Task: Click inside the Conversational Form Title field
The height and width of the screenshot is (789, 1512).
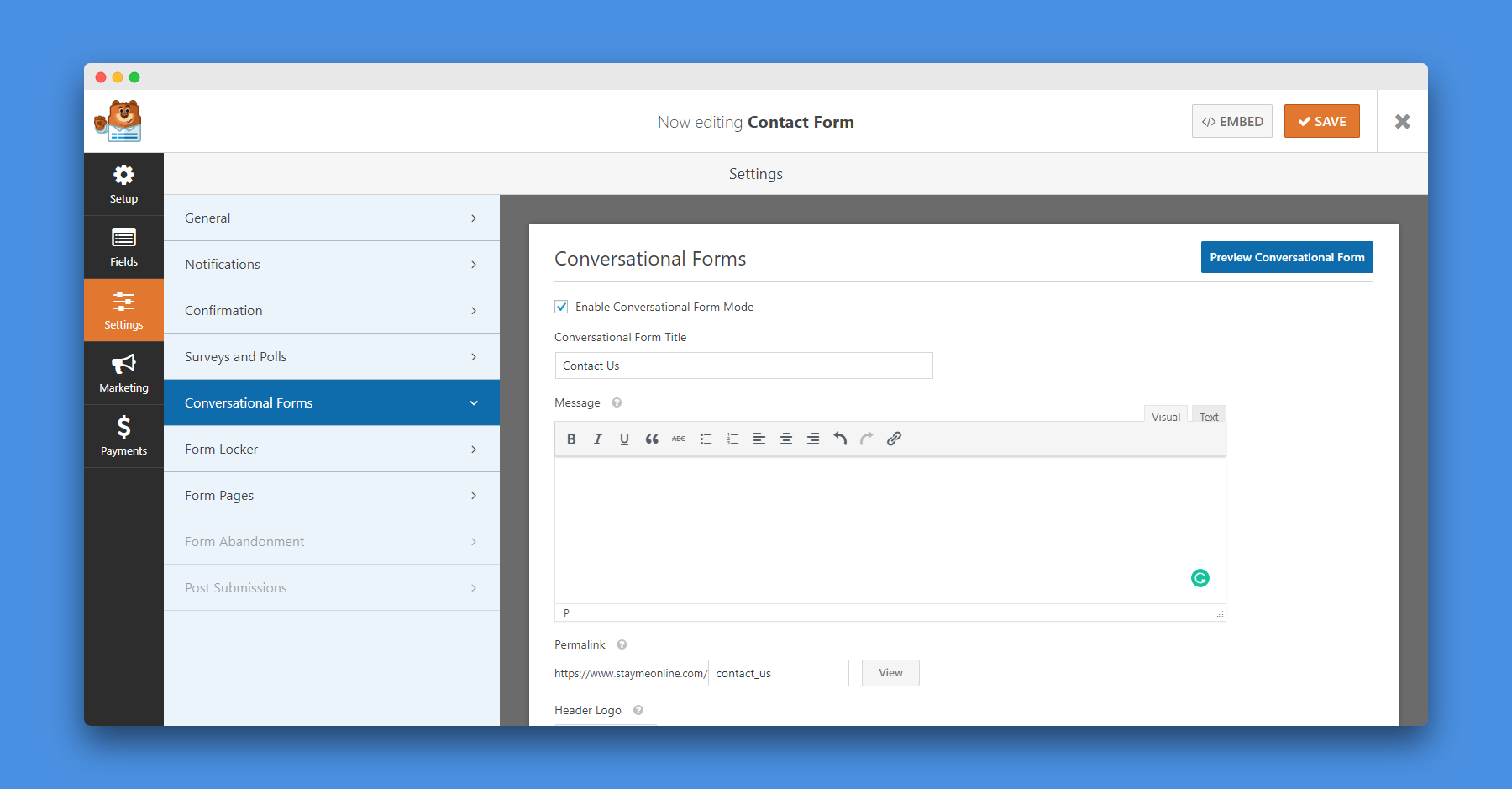Action: point(743,366)
